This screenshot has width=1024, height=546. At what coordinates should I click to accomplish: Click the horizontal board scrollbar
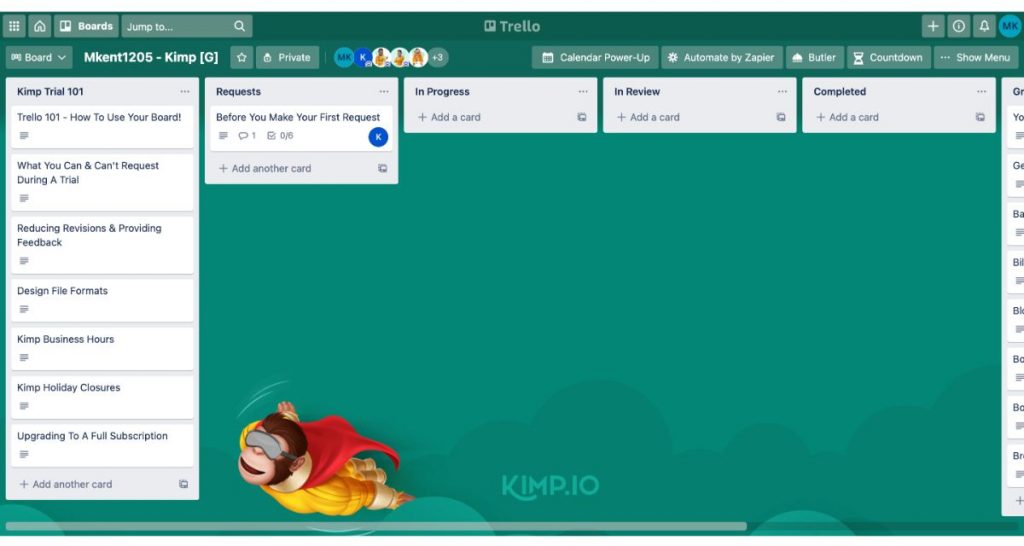point(376,526)
